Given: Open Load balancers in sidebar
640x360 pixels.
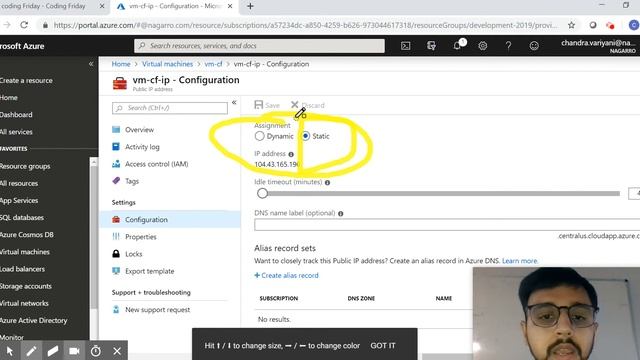Looking at the screenshot, I should 22,269.
